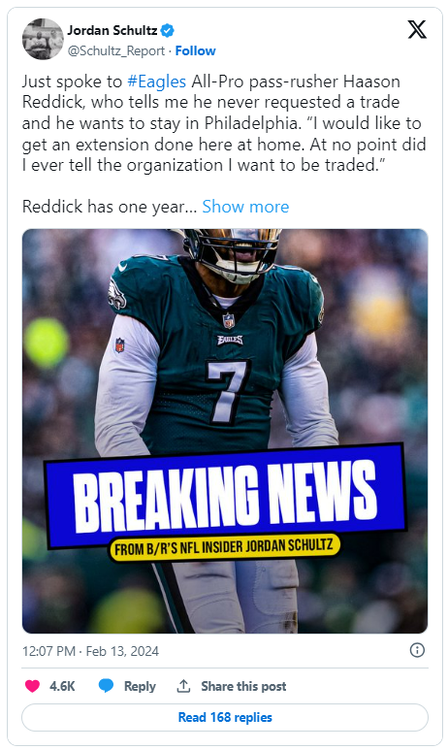Like the post with the heart icon
The width and height of the screenshot is (448, 750).
click(x=32, y=686)
